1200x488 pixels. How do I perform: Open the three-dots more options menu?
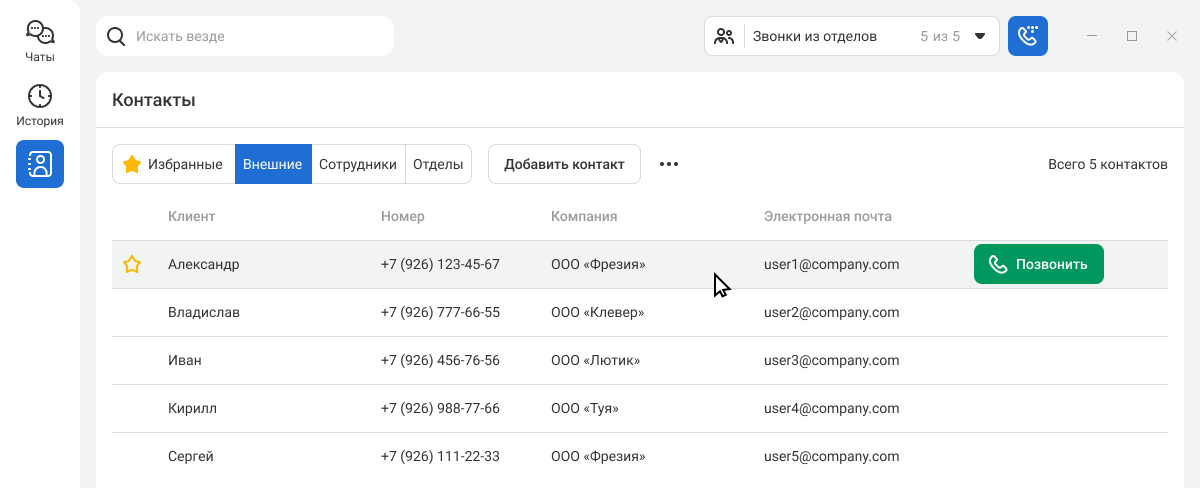pos(669,164)
